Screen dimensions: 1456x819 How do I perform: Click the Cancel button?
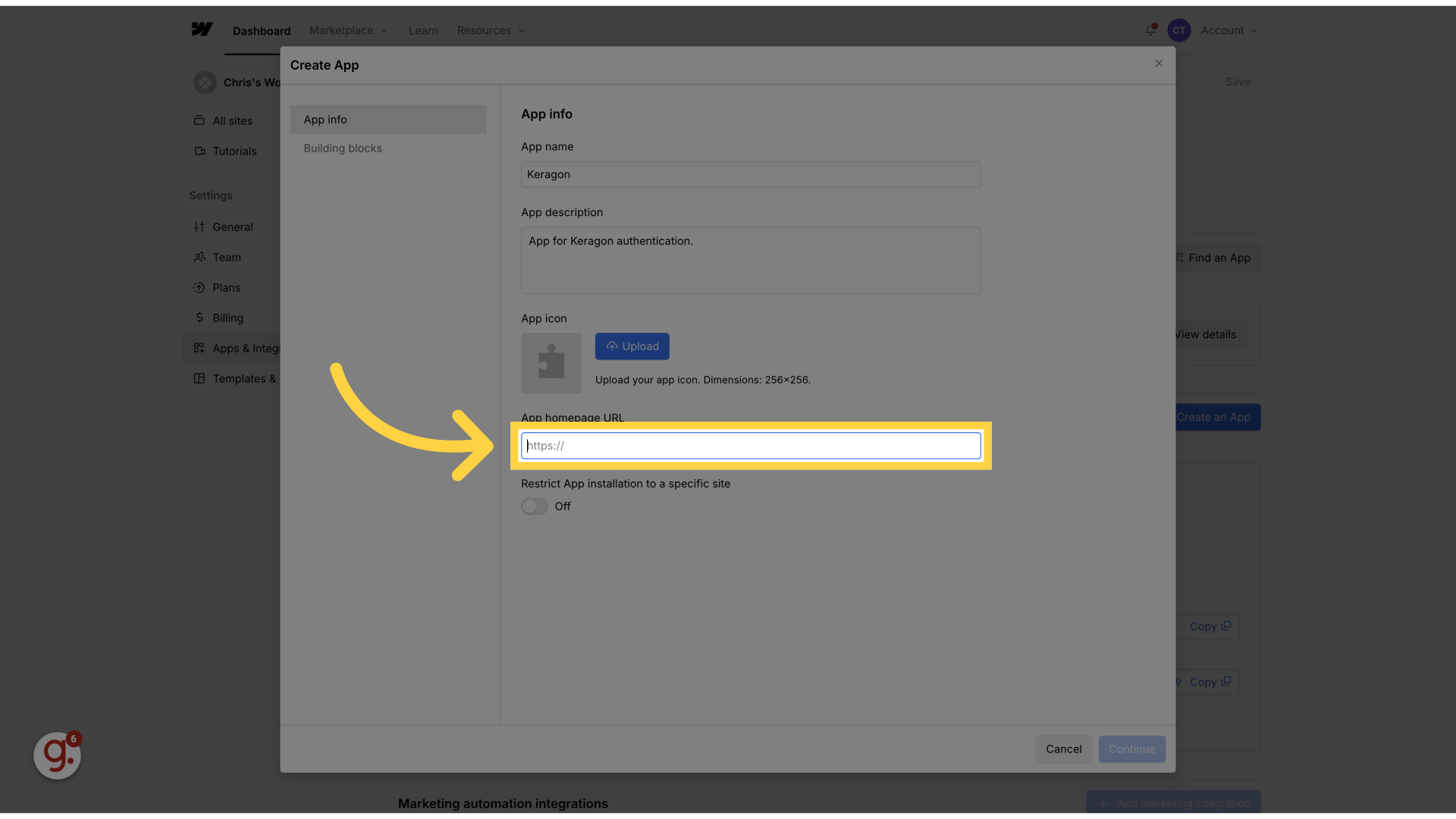pos(1063,749)
